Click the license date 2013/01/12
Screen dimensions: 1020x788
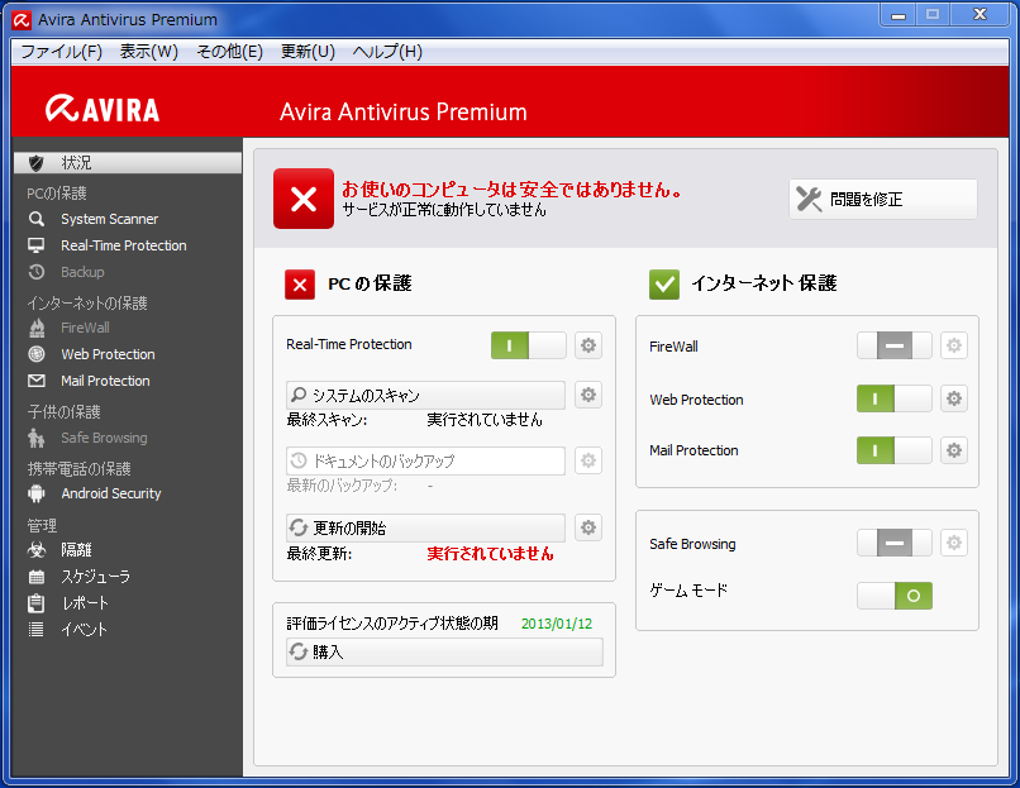pyautogui.click(x=557, y=623)
